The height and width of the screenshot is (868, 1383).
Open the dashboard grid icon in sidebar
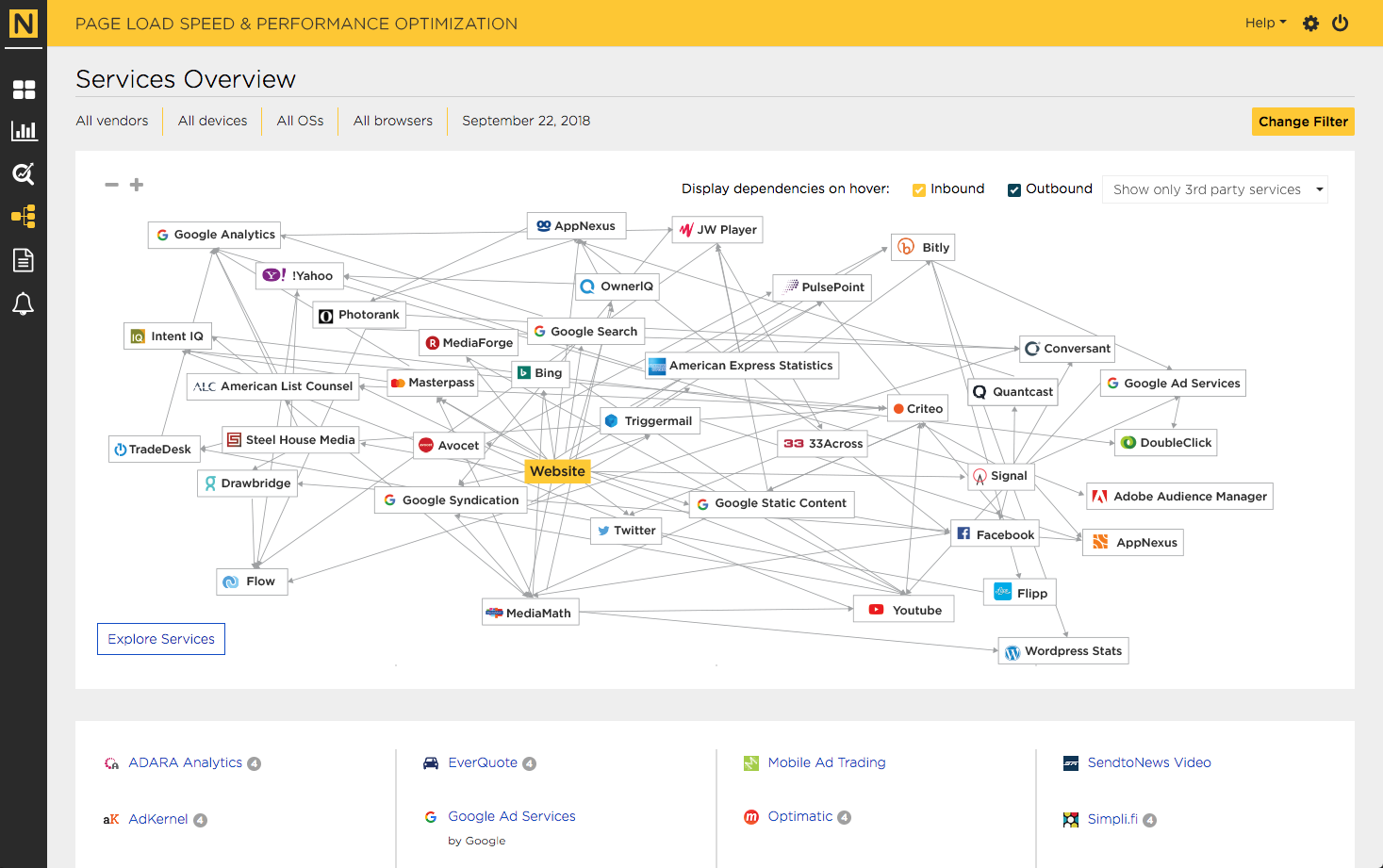(x=24, y=90)
